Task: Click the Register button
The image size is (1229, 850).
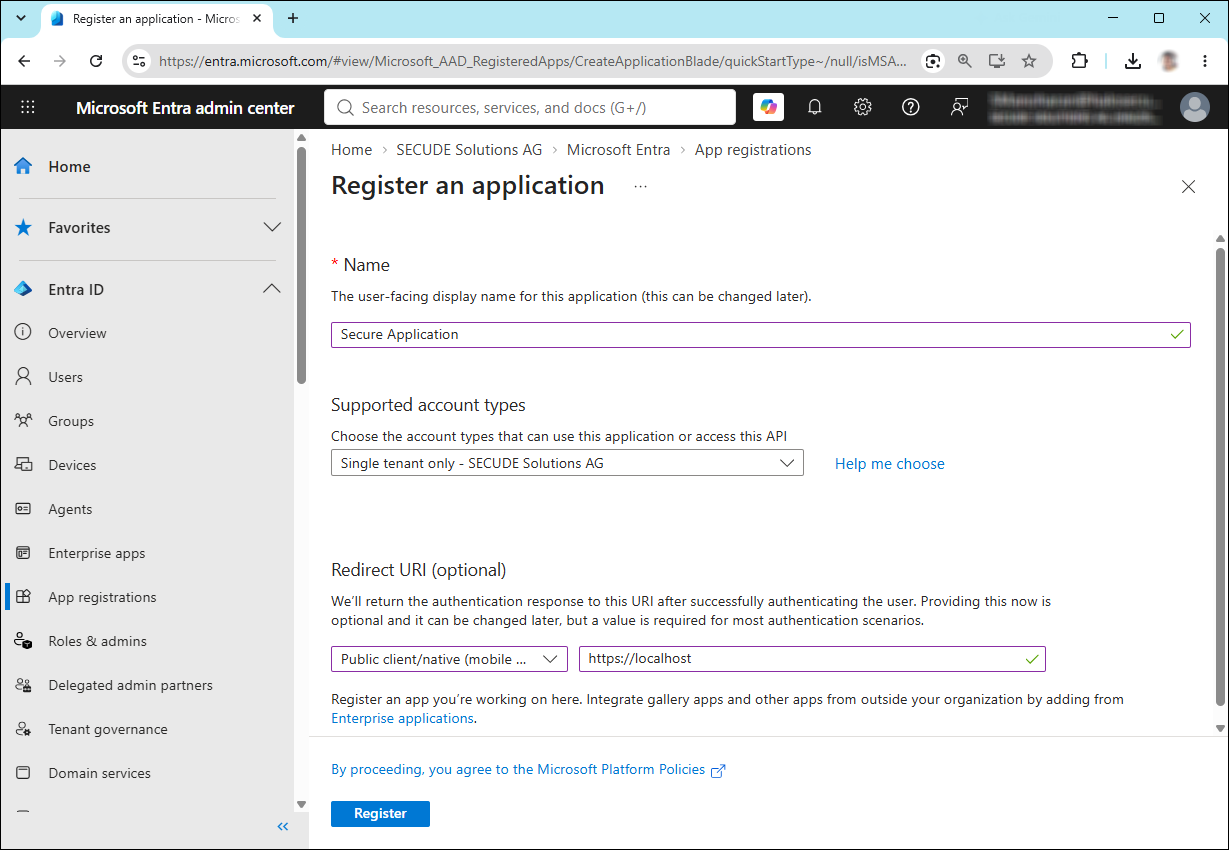Action: (x=380, y=814)
